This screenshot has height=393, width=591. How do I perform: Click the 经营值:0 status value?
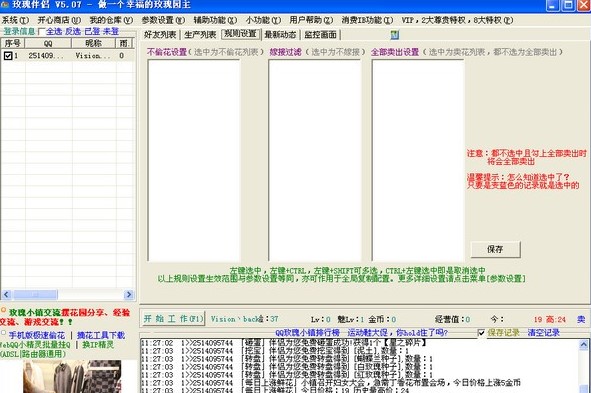452,320
